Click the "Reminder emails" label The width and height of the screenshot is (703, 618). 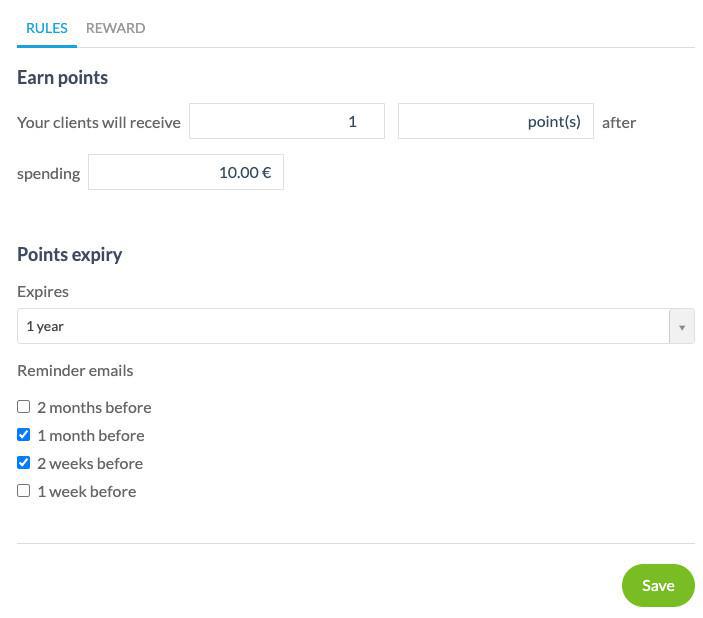pyautogui.click(x=75, y=370)
